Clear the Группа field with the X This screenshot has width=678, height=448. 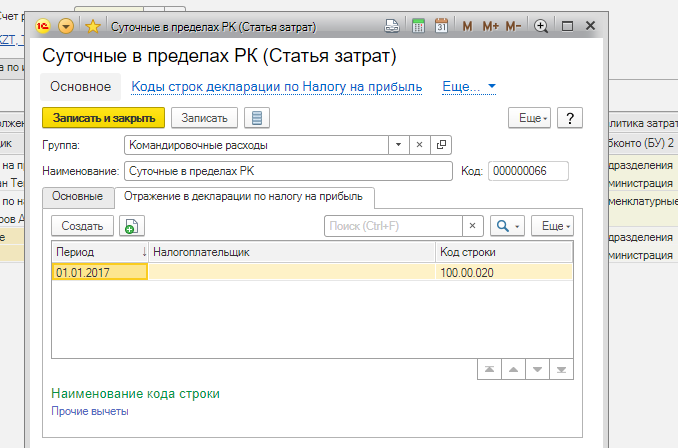(419, 145)
